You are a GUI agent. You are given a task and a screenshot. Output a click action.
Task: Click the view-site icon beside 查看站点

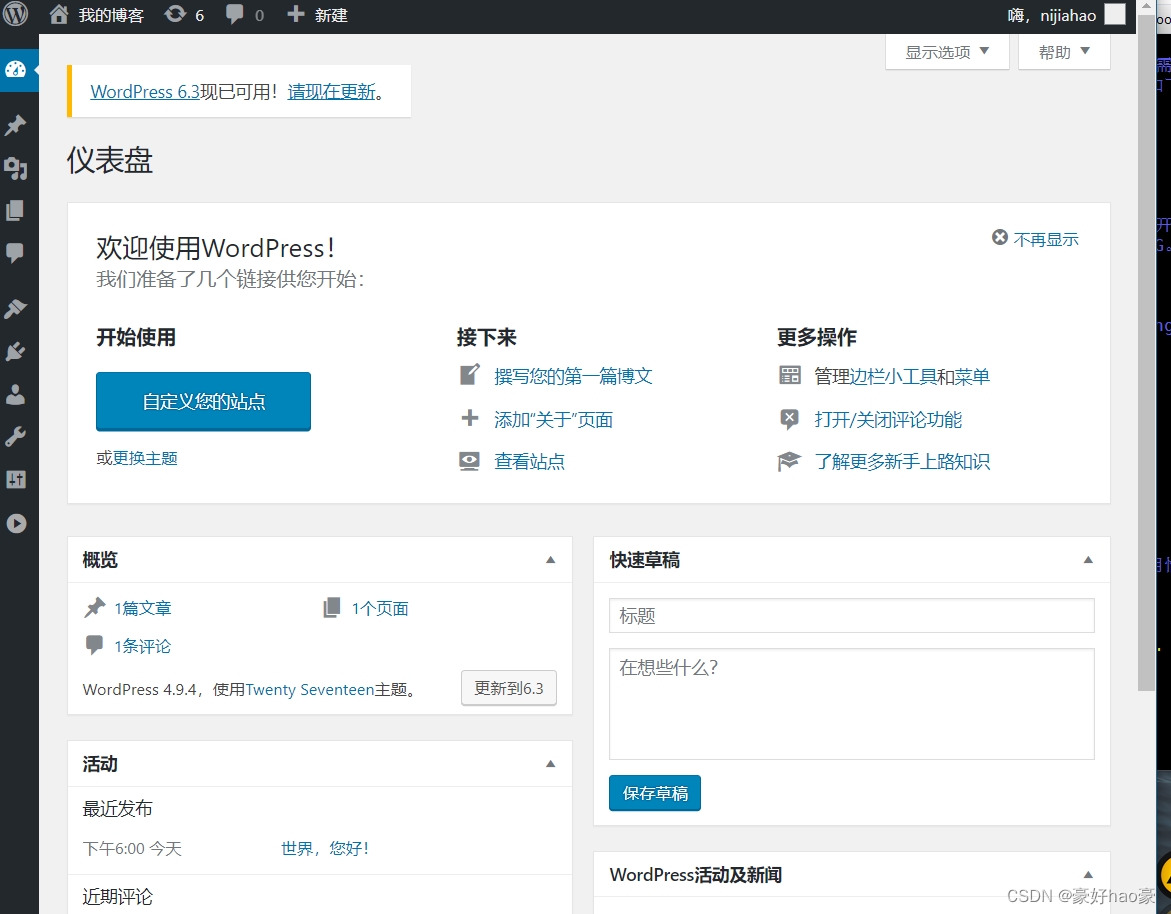pyautogui.click(x=470, y=461)
